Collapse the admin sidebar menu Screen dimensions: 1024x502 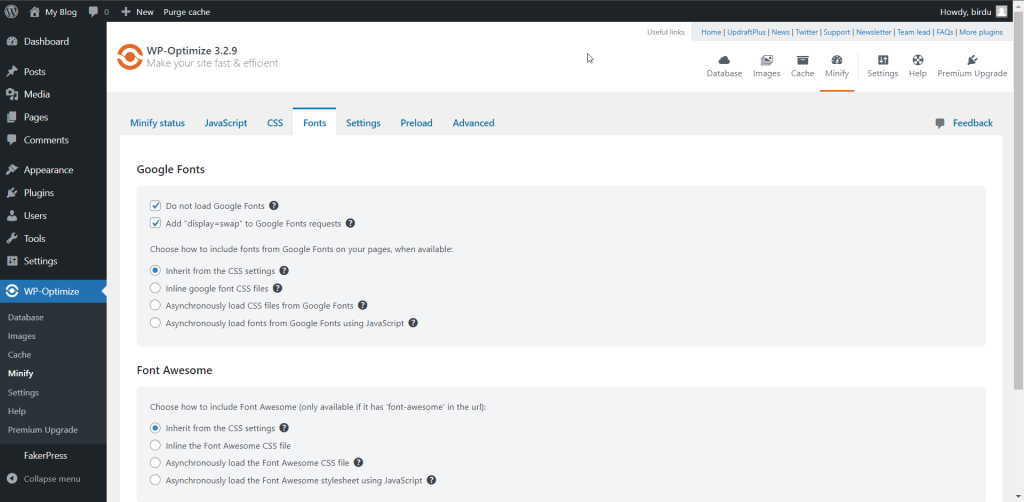pyautogui.click(x=43, y=478)
